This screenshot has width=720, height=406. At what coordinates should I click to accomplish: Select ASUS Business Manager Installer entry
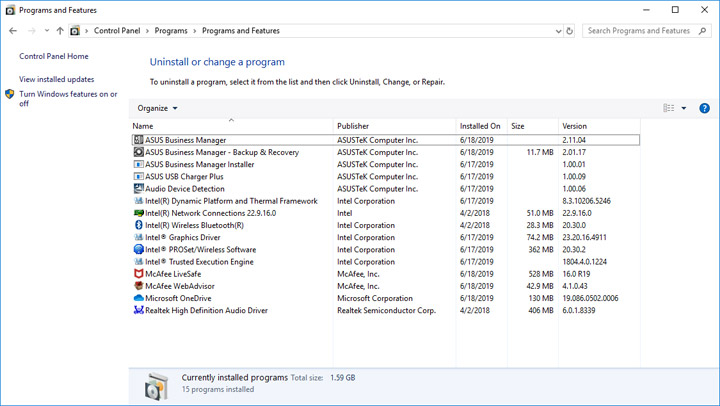pyautogui.click(x=199, y=164)
